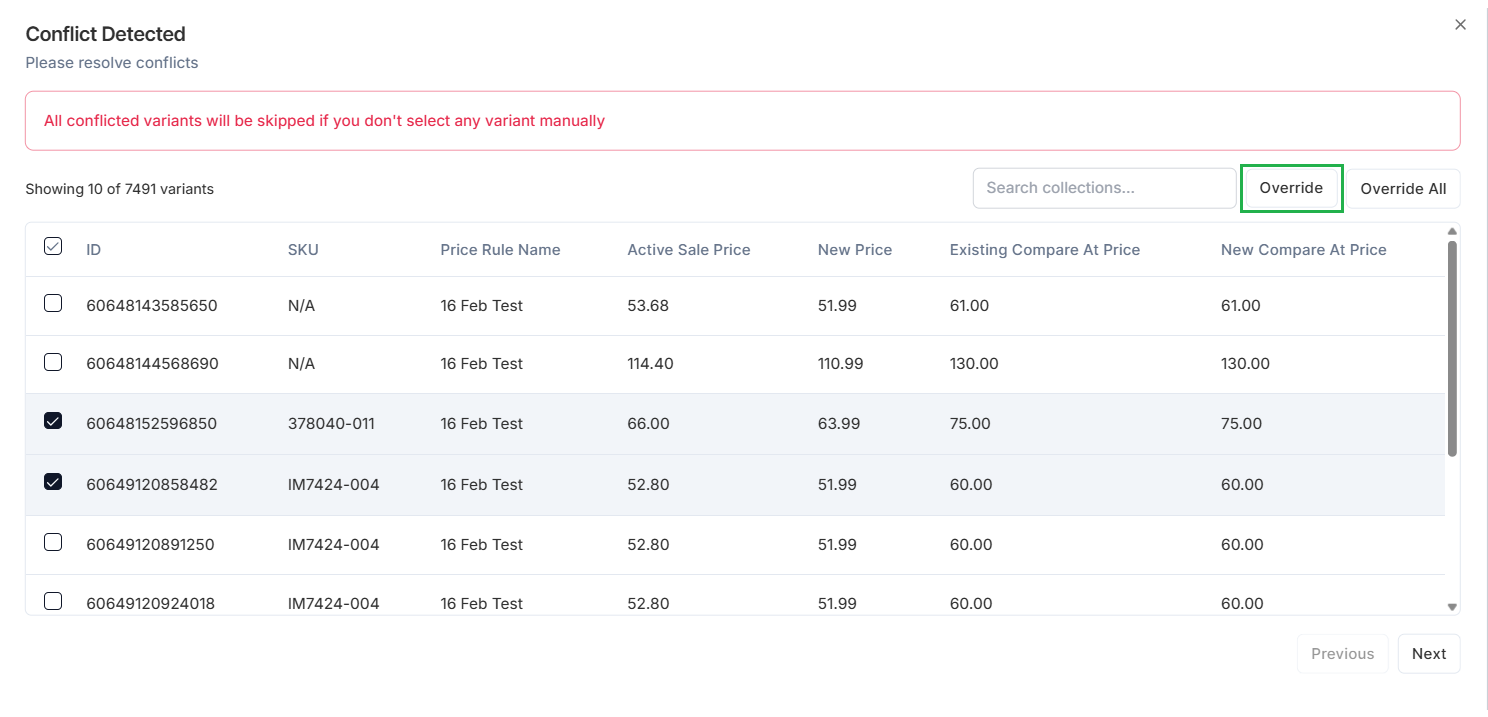Click the New Price 63.99

point(839,424)
